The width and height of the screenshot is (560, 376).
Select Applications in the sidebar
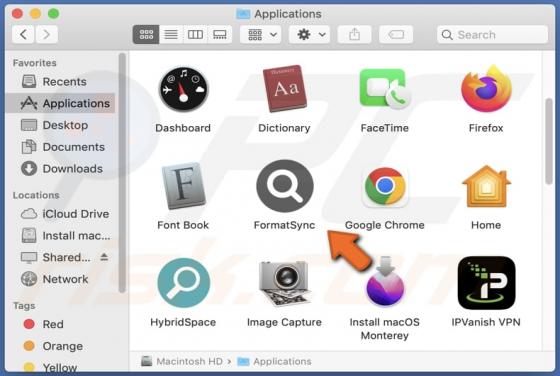60,103
